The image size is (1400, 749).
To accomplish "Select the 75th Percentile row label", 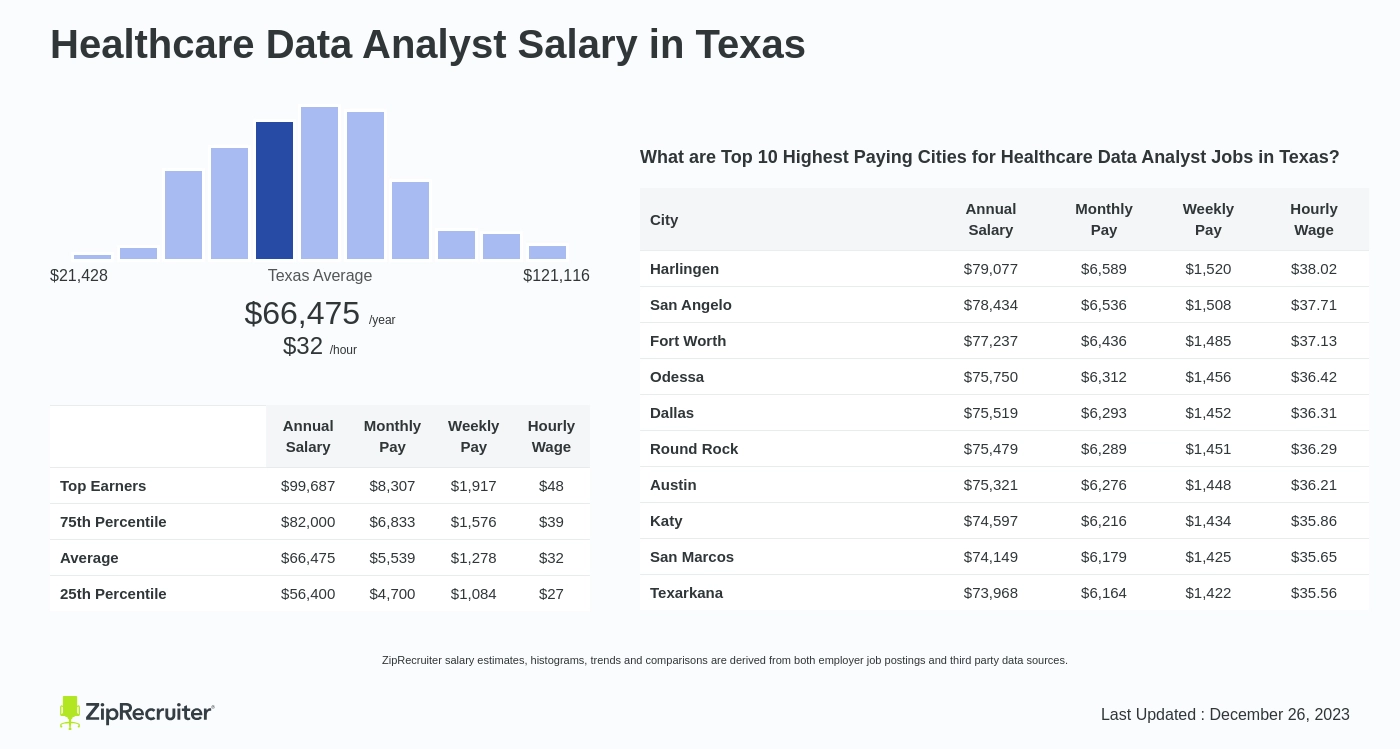I will pyautogui.click(x=113, y=521).
